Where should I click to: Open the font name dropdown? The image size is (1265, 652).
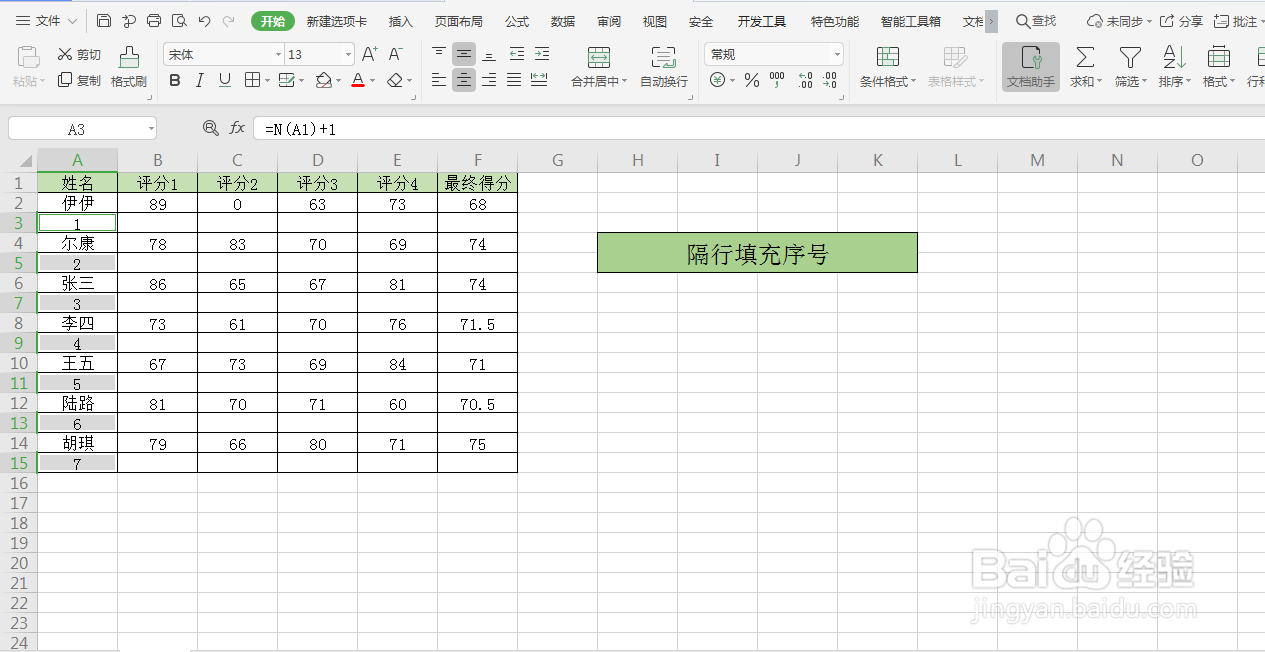point(278,53)
